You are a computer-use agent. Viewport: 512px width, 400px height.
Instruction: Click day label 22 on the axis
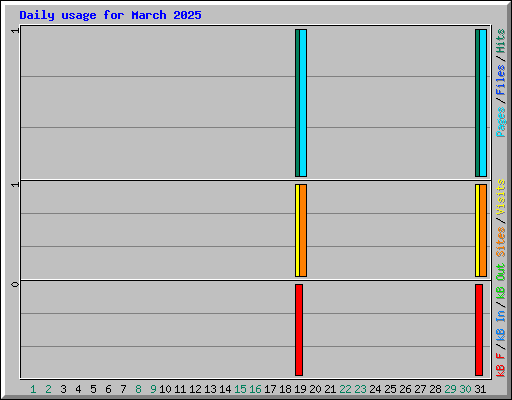tap(345, 389)
